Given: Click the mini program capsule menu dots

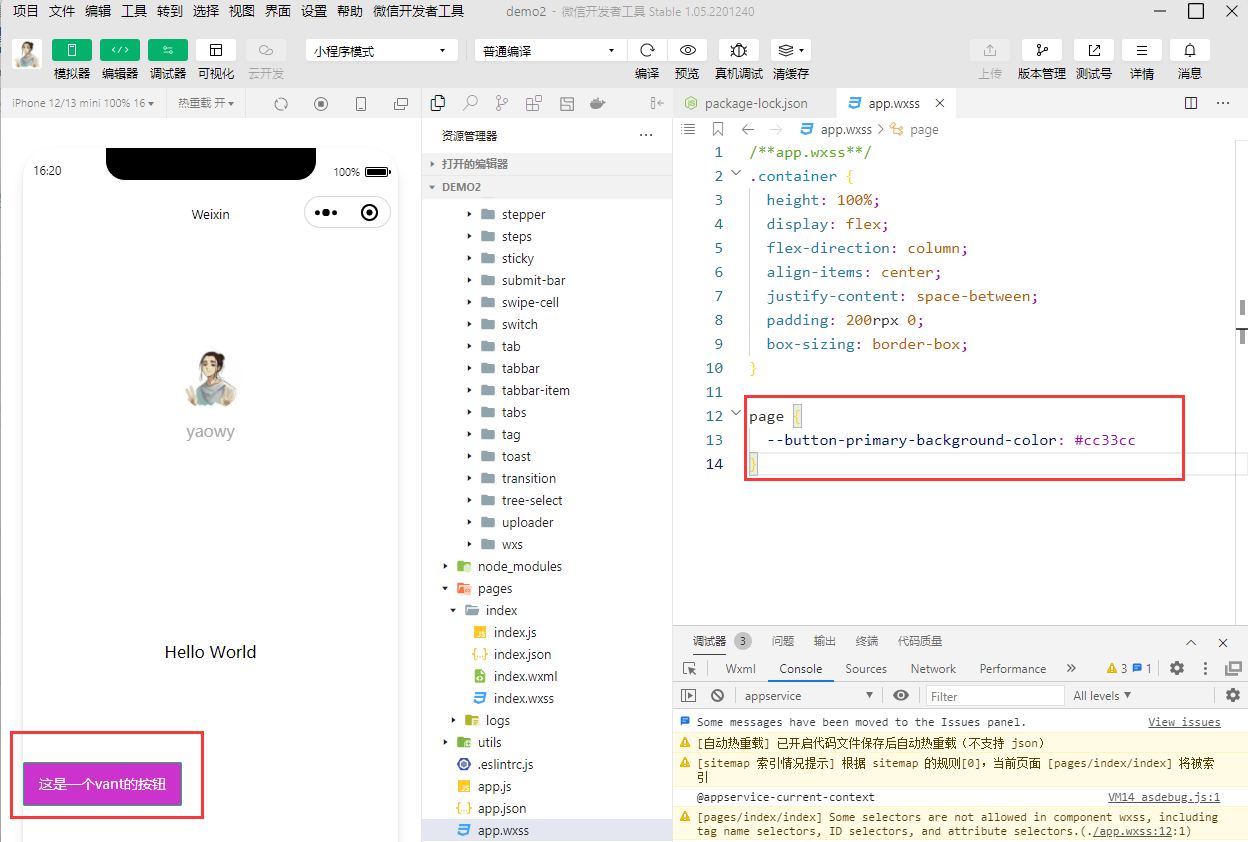Looking at the screenshot, I should pyautogui.click(x=327, y=213).
